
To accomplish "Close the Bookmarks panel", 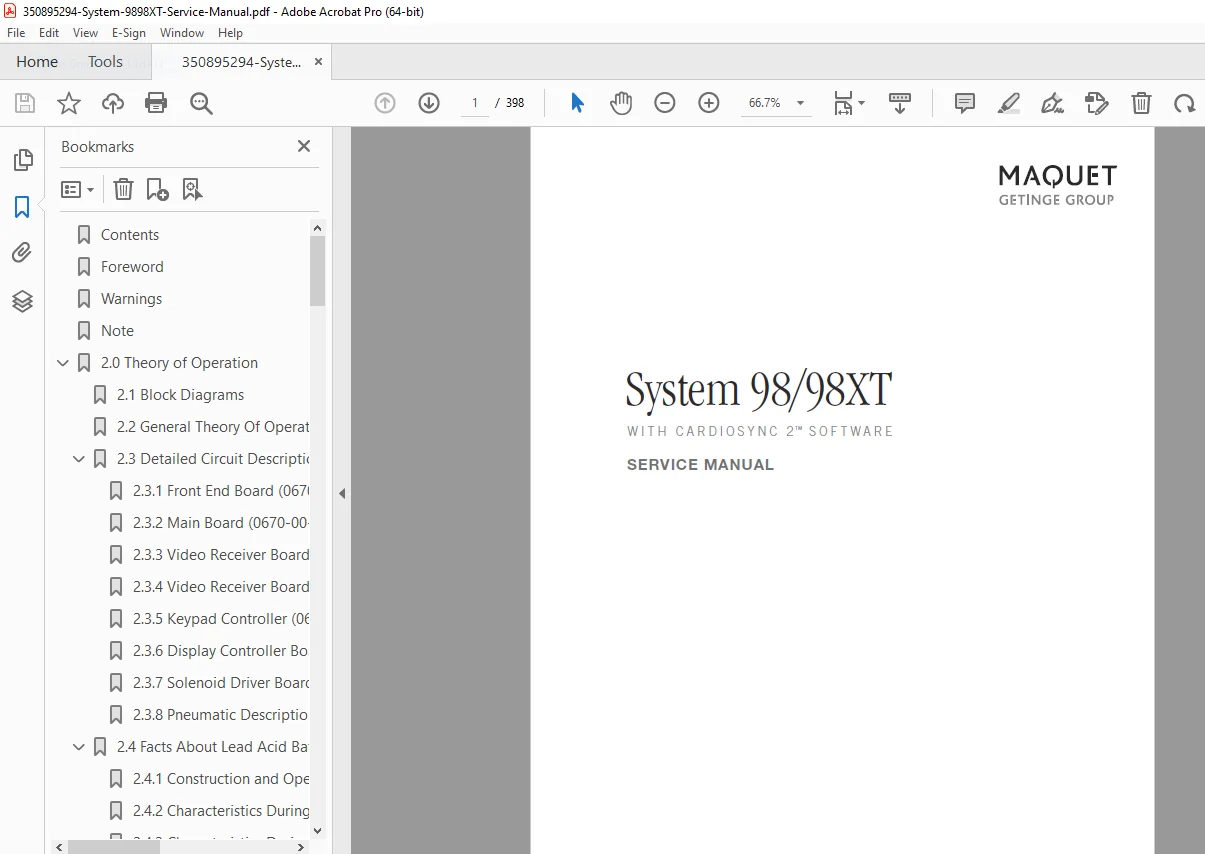I will 304,146.
